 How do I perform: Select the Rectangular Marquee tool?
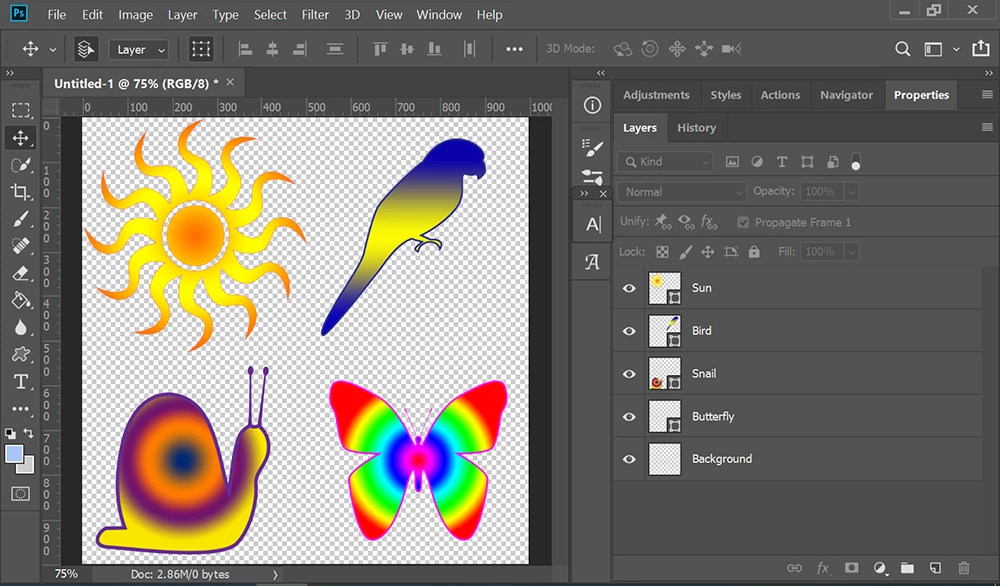coord(20,110)
